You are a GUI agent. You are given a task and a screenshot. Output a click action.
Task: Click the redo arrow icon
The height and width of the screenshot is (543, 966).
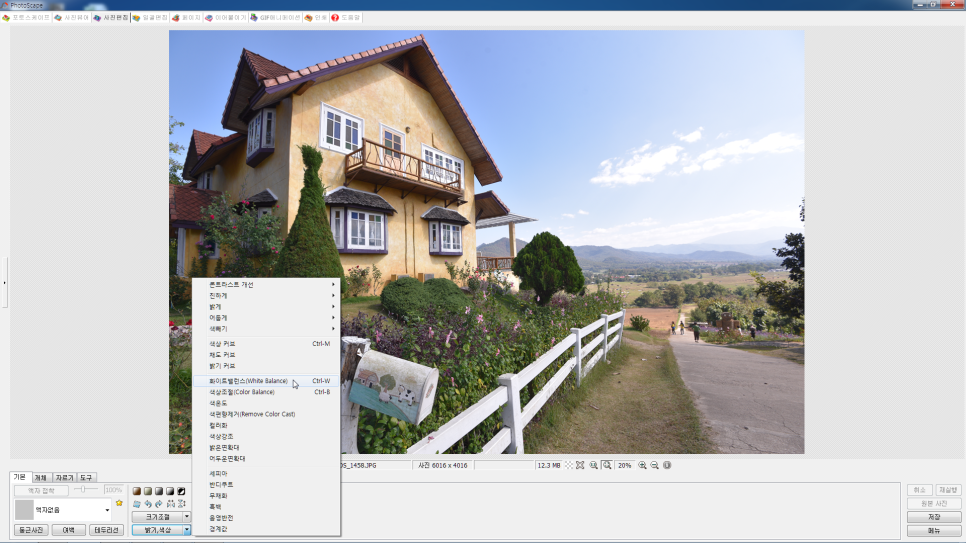pyautogui.click(x=158, y=504)
